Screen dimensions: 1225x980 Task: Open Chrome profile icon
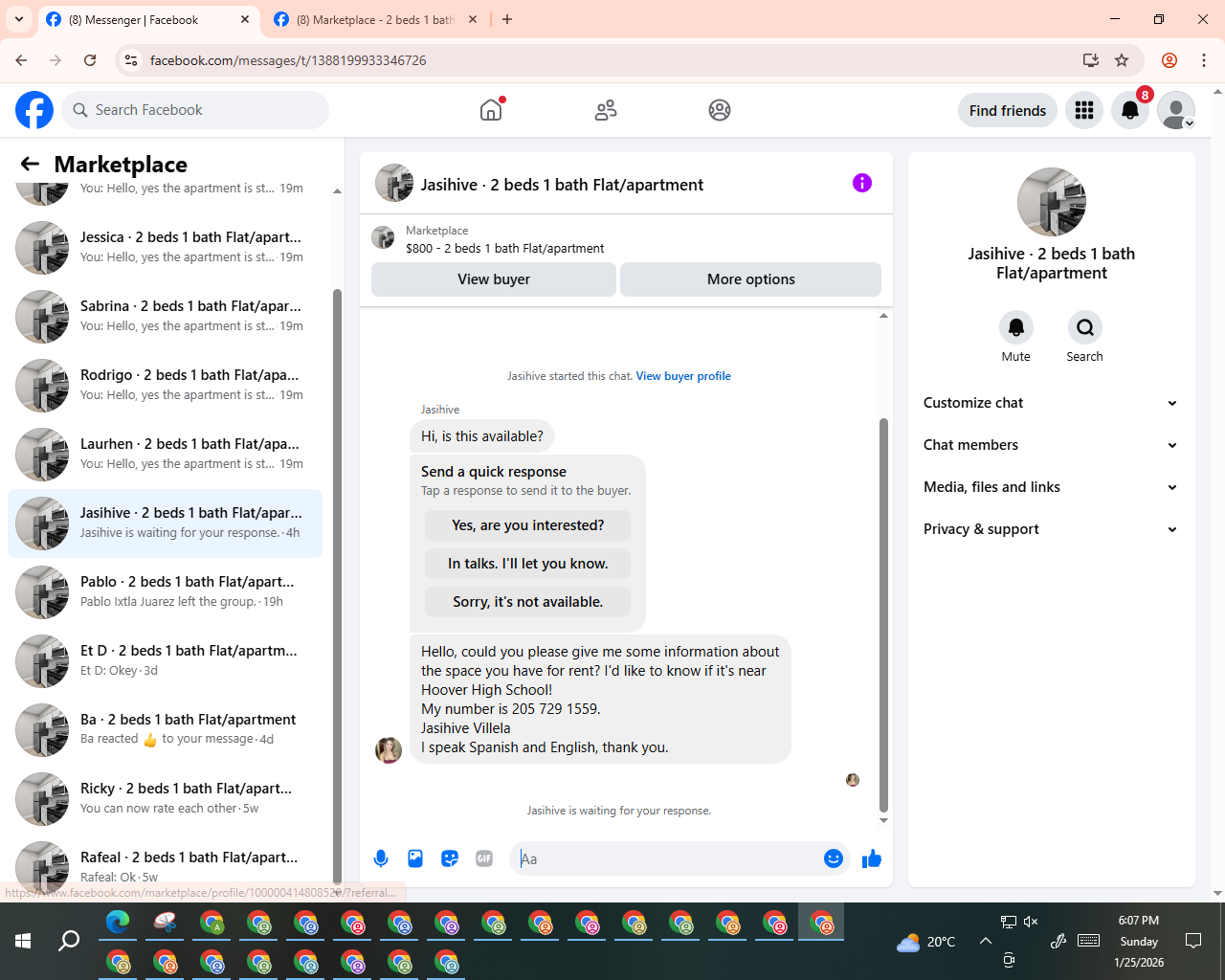pyautogui.click(x=1169, y=60)
